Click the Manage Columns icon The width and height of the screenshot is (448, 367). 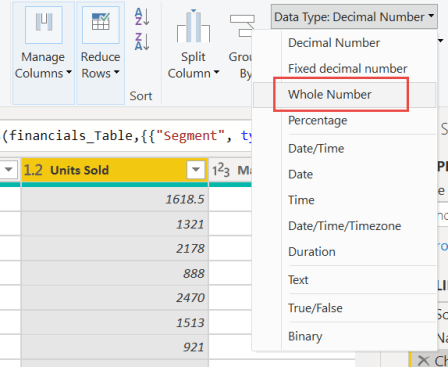(44, 25)
